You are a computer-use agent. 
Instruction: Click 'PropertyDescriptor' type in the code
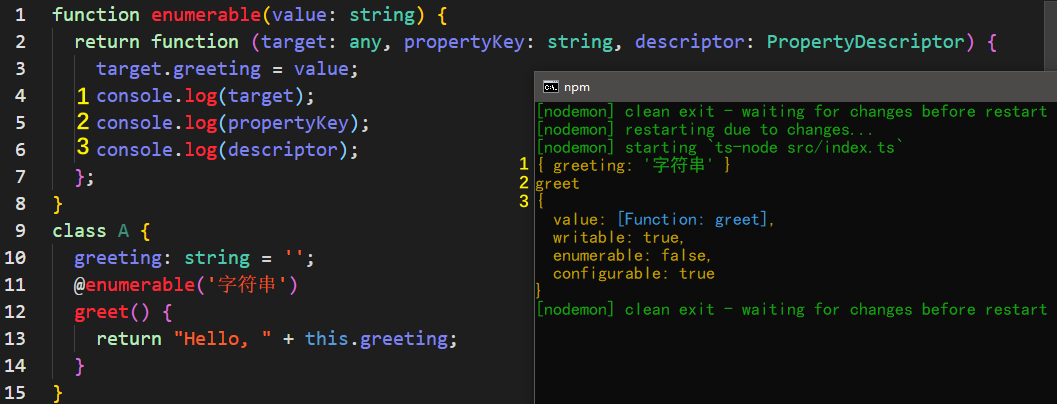tap(866, 42)
